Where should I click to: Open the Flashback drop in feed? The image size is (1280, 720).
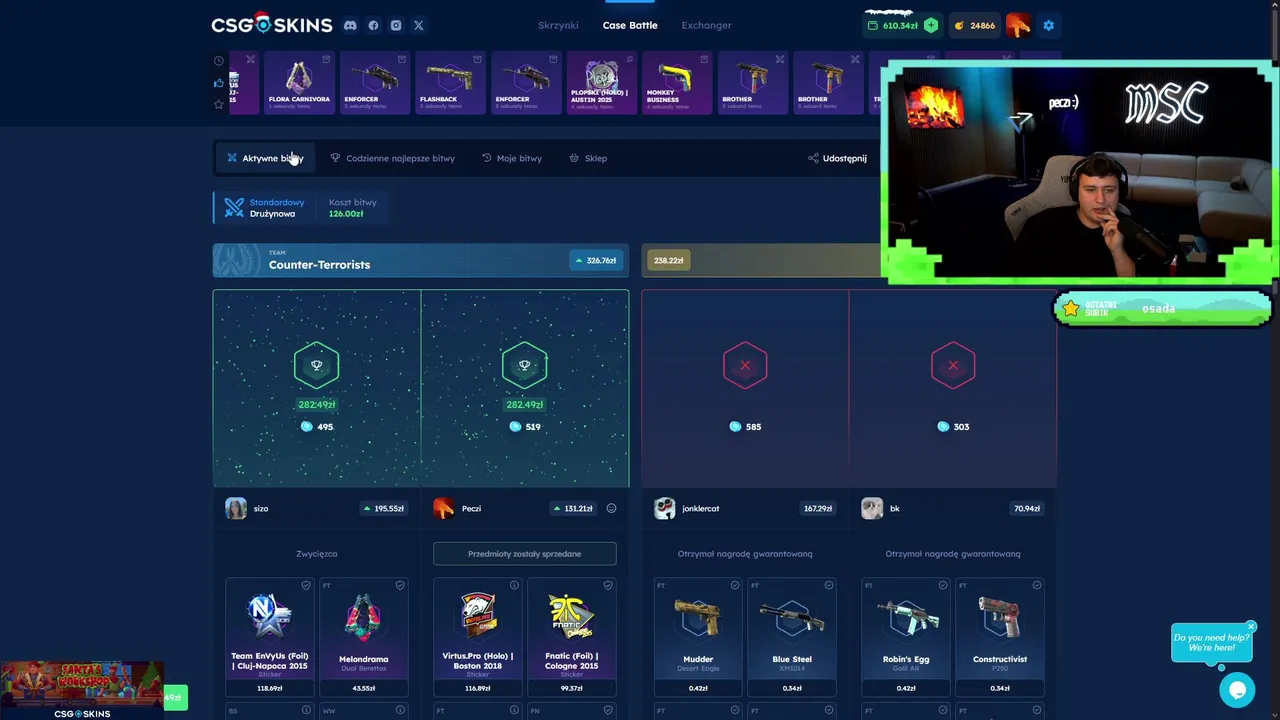(x=450, y=82)
